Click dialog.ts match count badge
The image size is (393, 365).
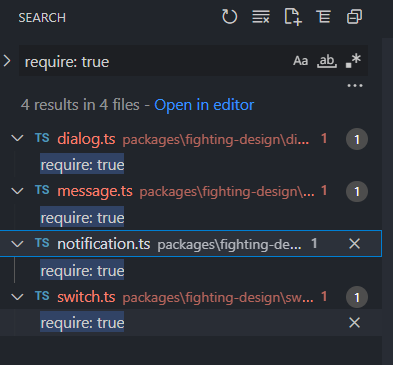tap(357, 139)
